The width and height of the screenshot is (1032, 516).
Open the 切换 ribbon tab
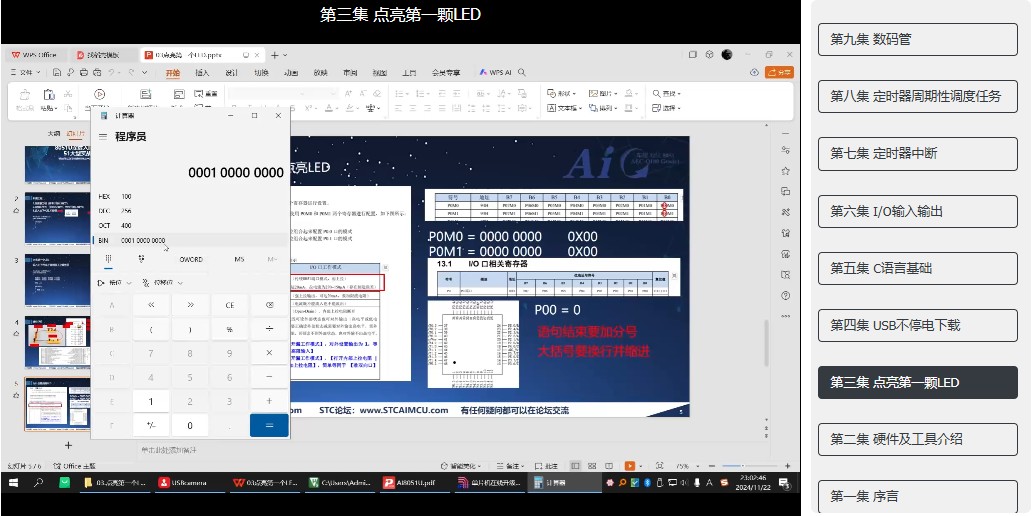pyautogui.click(x=261, y=72)
